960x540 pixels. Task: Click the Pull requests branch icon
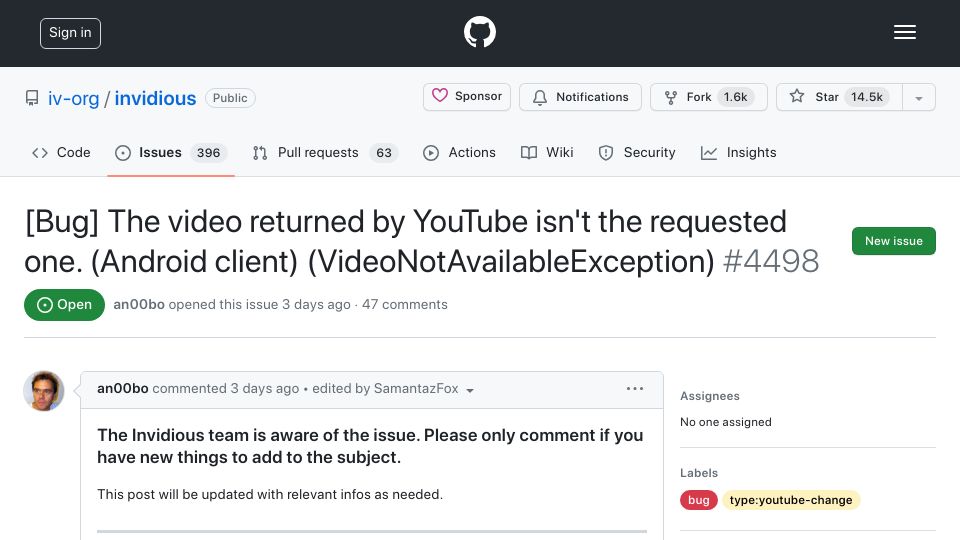(x=260, y=153)
